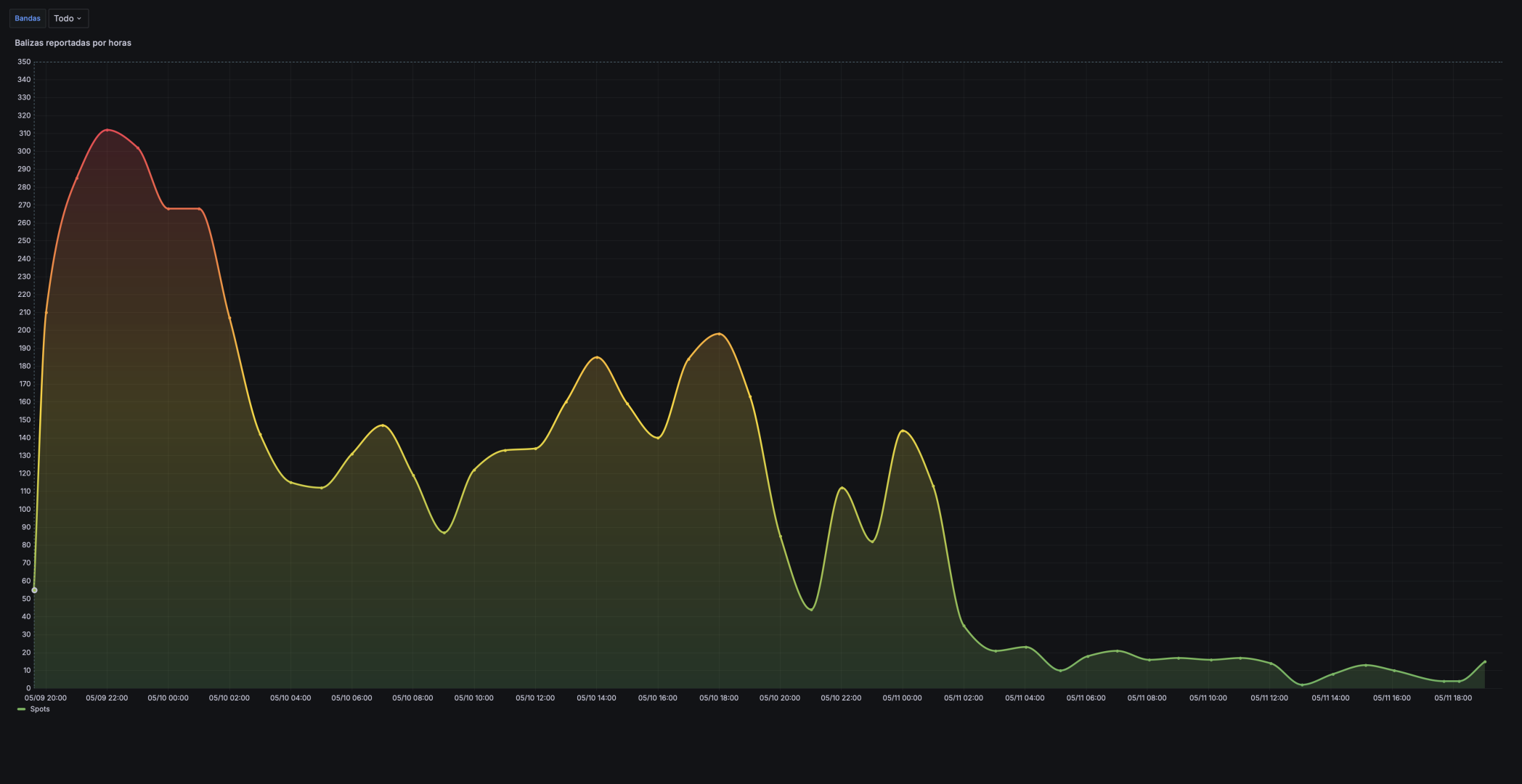Click the x-axis label 05/10 06:00
The height and width of the screenshot is (784, 1522).
[351, 698]
